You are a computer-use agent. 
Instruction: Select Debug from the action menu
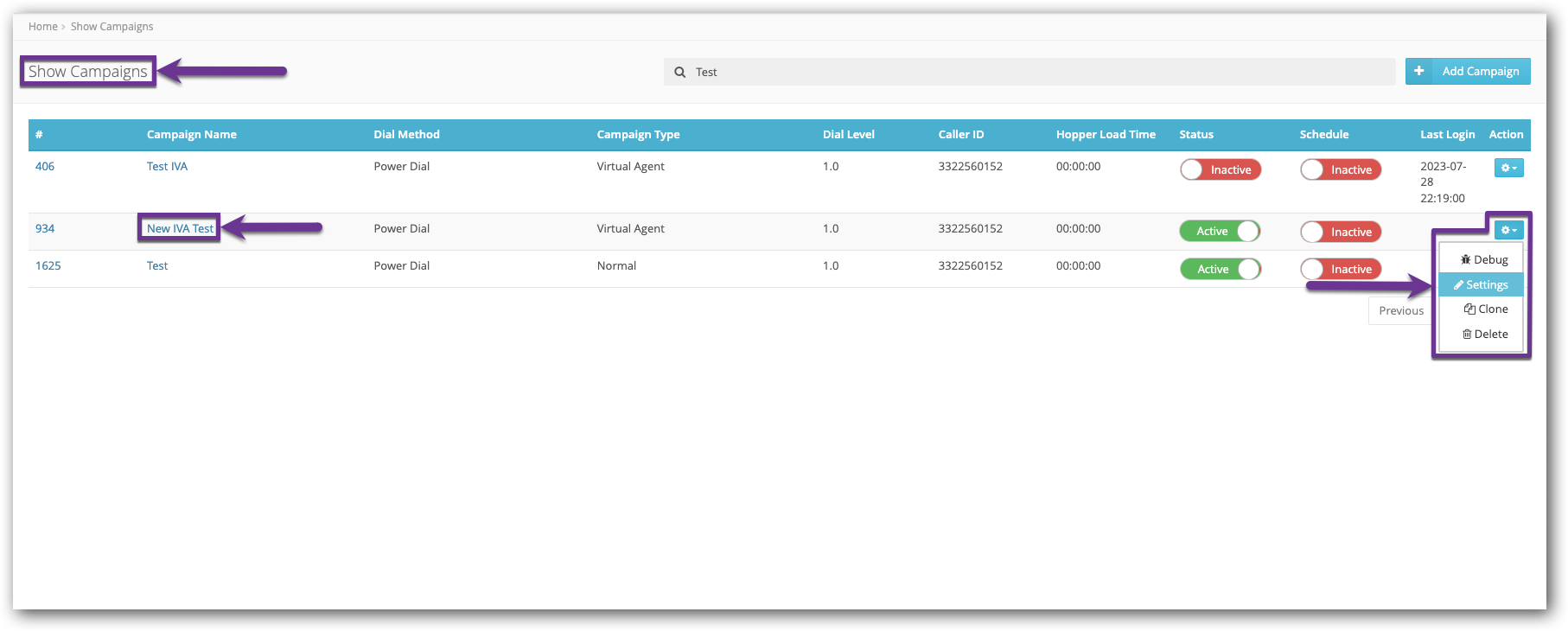[1483, 259]
